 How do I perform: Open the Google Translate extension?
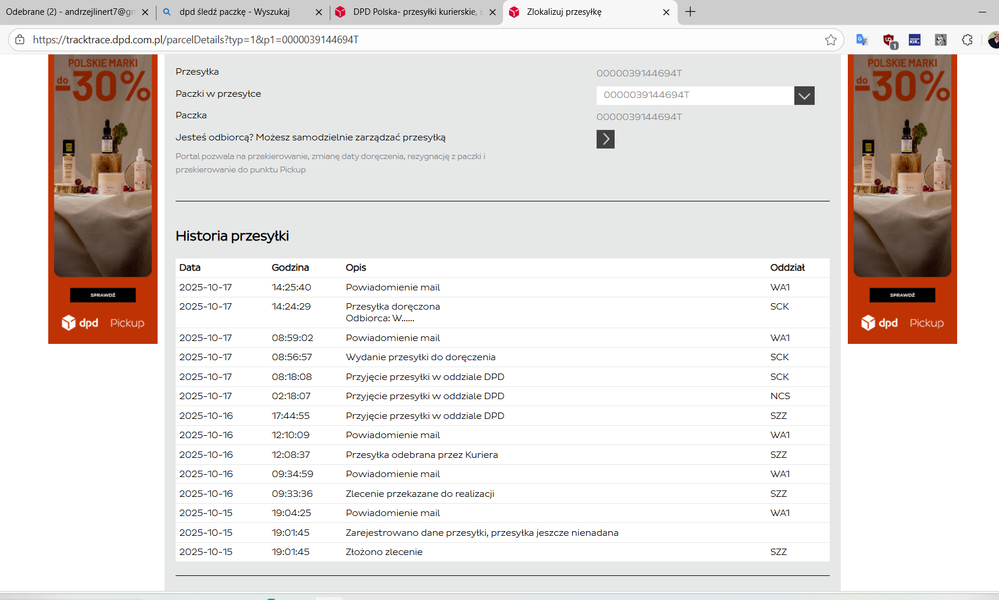tap(861, 40)
